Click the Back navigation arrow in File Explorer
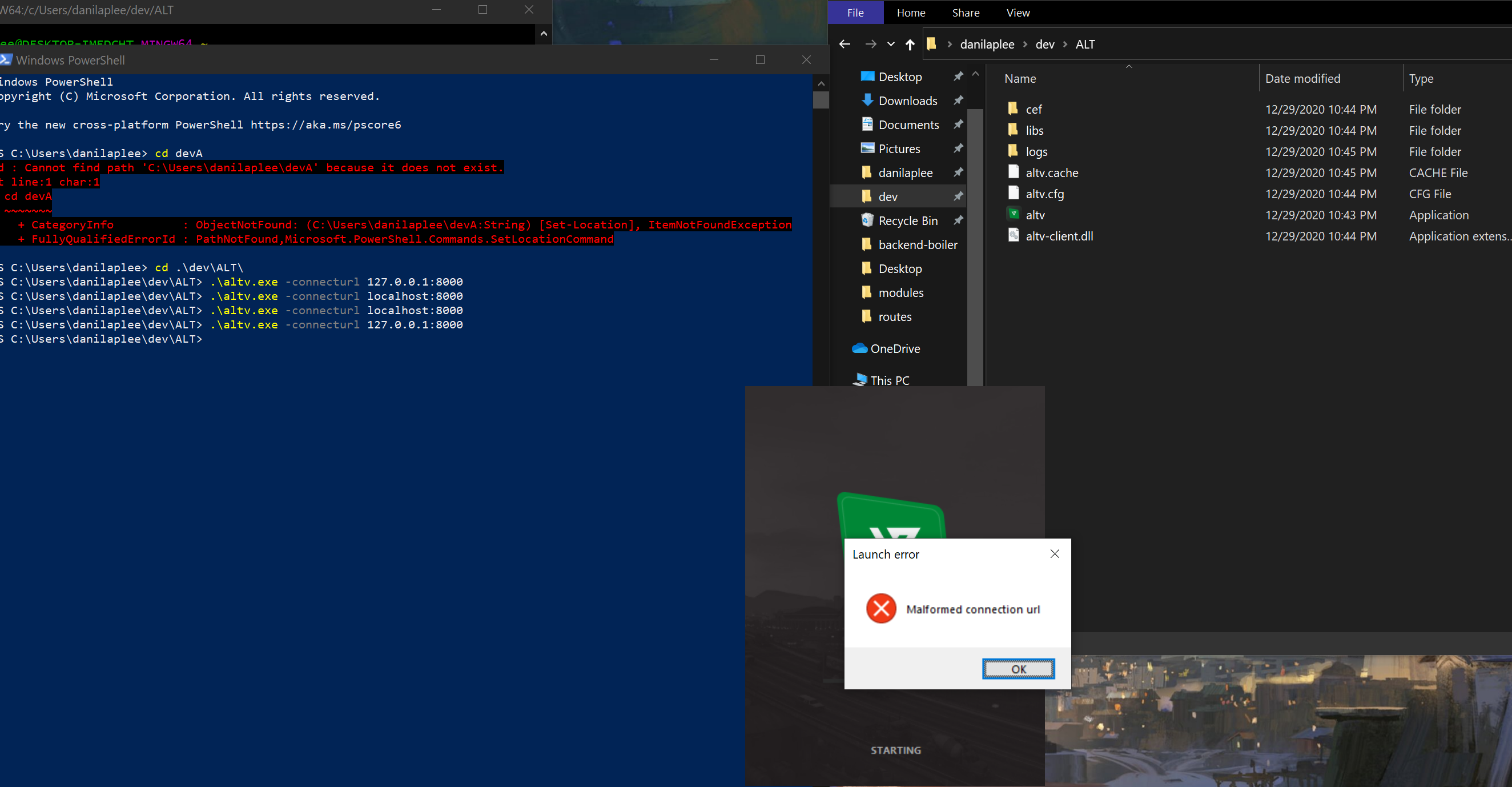 click(844, 44)
